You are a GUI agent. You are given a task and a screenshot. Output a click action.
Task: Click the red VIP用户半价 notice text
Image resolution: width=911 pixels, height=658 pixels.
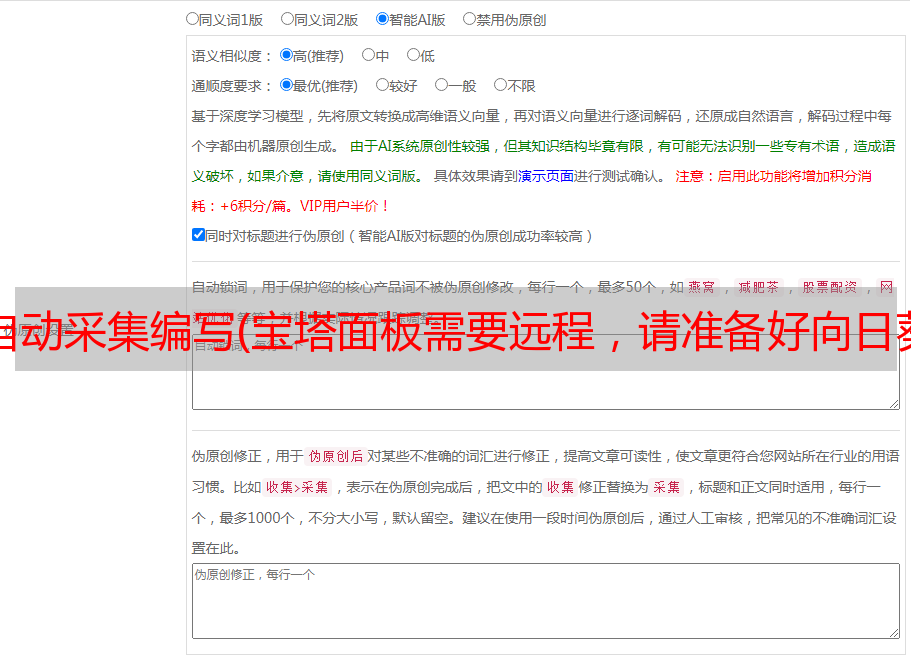tap(345, 206)
